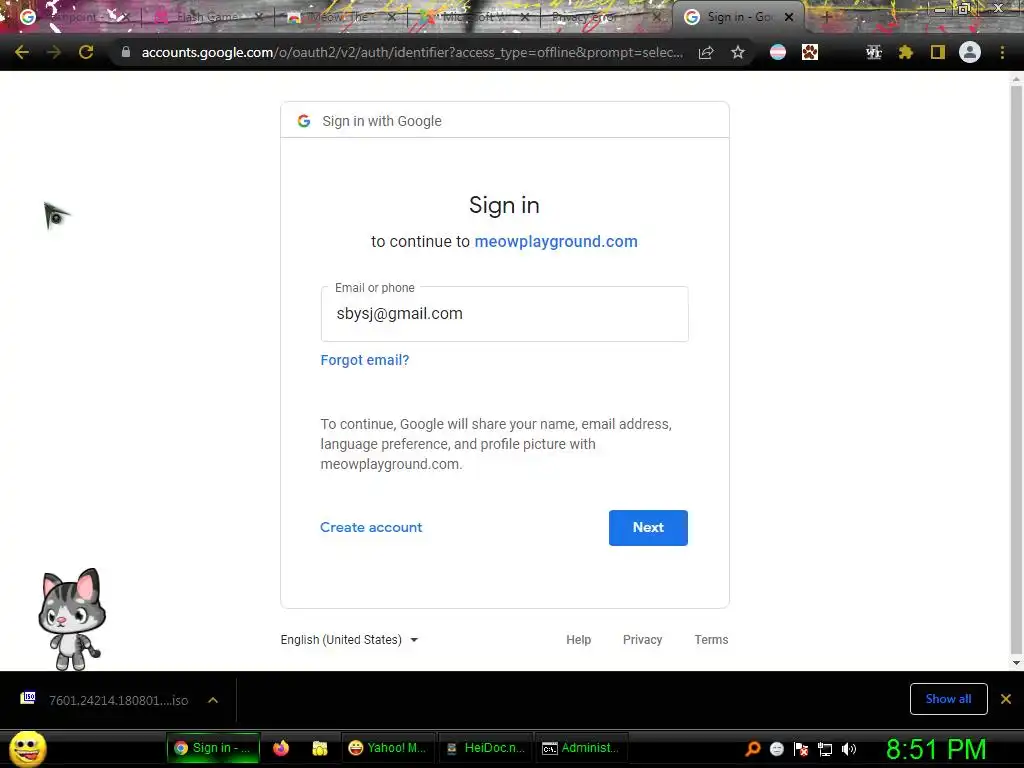Viewport: 1024px width, 768px height.
Task: Open the Action Center flag tray icon
Action: (801, 749)
